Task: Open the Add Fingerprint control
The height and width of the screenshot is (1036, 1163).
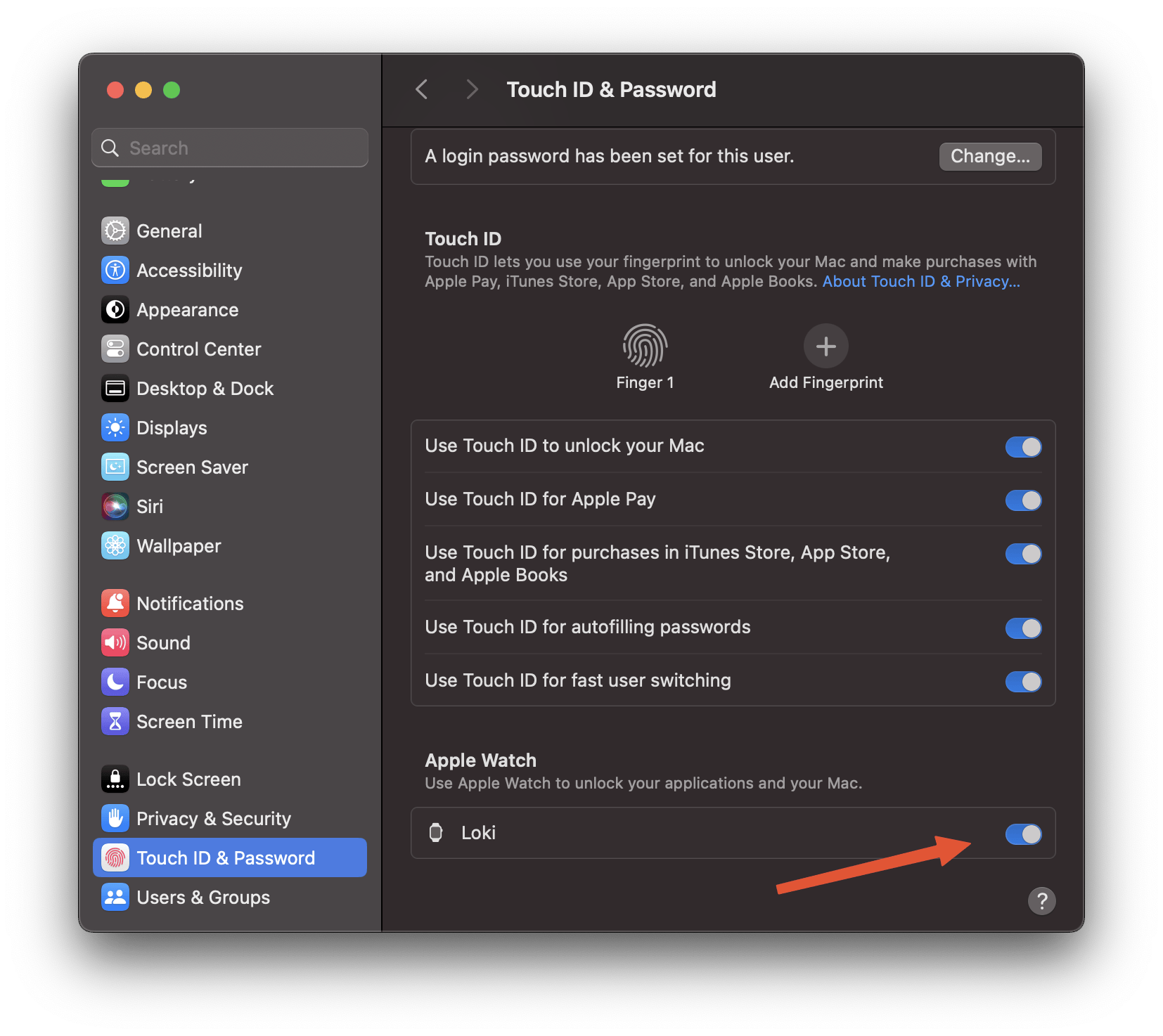Action: point(825,346)
